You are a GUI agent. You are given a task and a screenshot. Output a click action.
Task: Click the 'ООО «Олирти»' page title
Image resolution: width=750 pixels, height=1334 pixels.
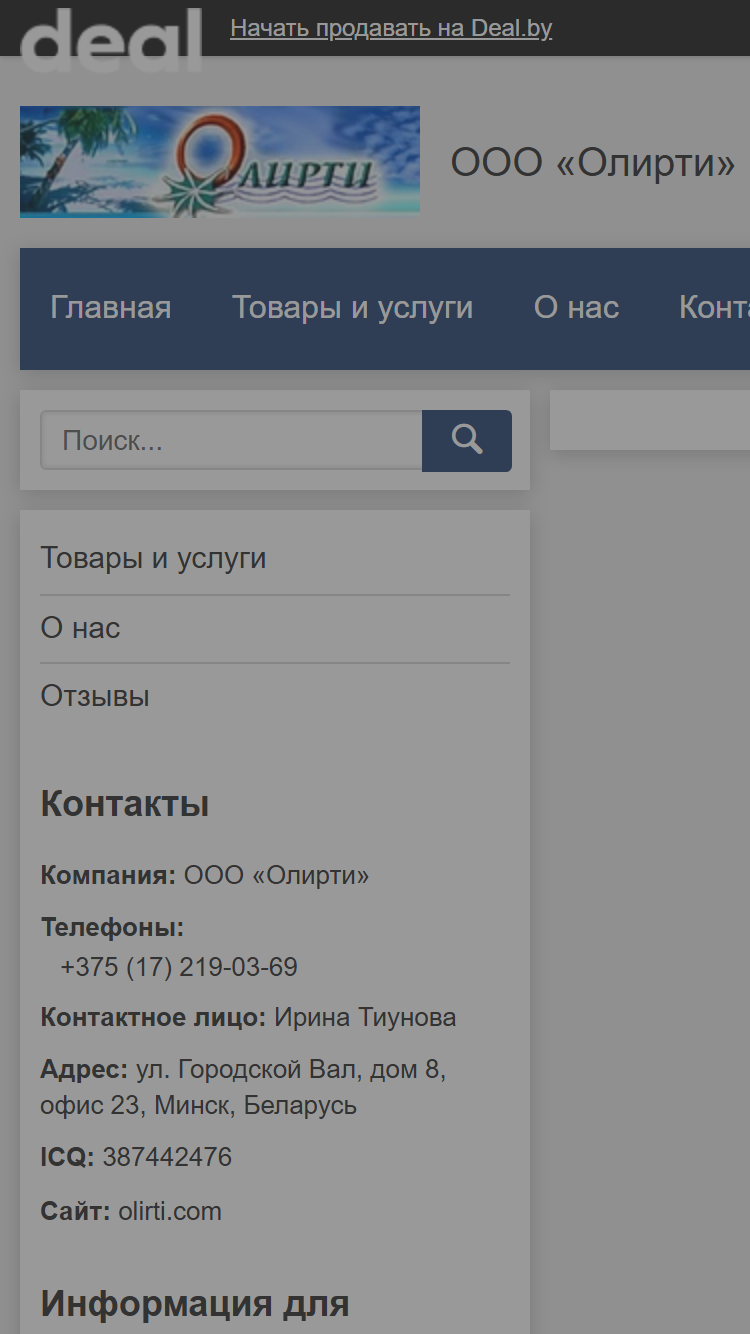tap(593, 162)
